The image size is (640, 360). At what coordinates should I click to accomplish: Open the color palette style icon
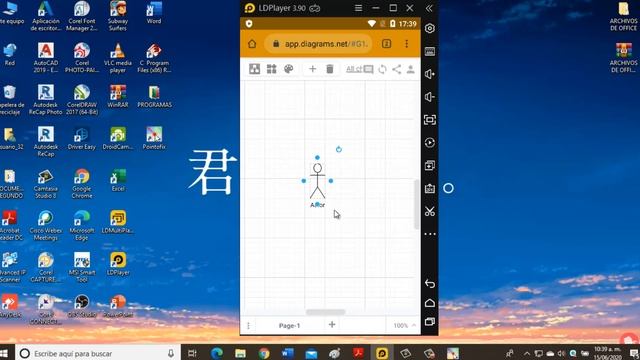pos(289,69)
